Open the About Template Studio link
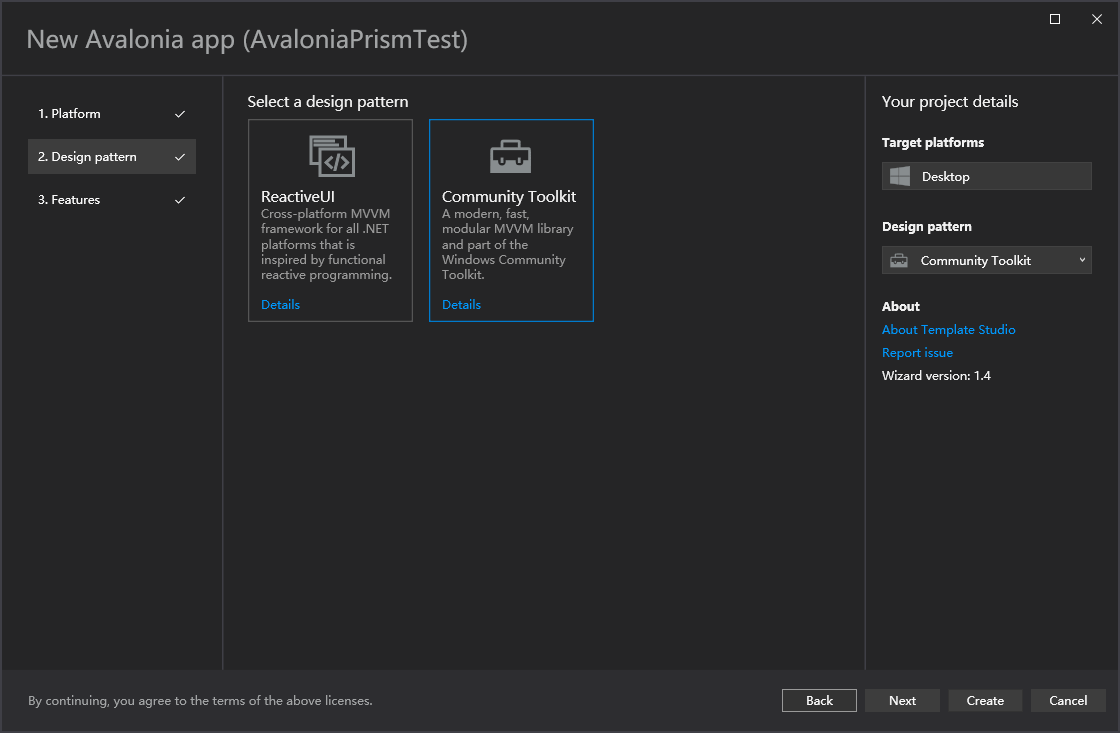 [948, 330]
